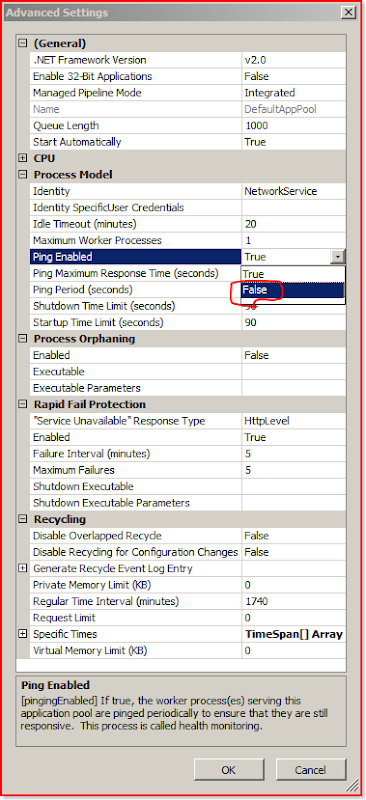Select the .NET Framework Version row
366x800 pixels.
[188, 60]
